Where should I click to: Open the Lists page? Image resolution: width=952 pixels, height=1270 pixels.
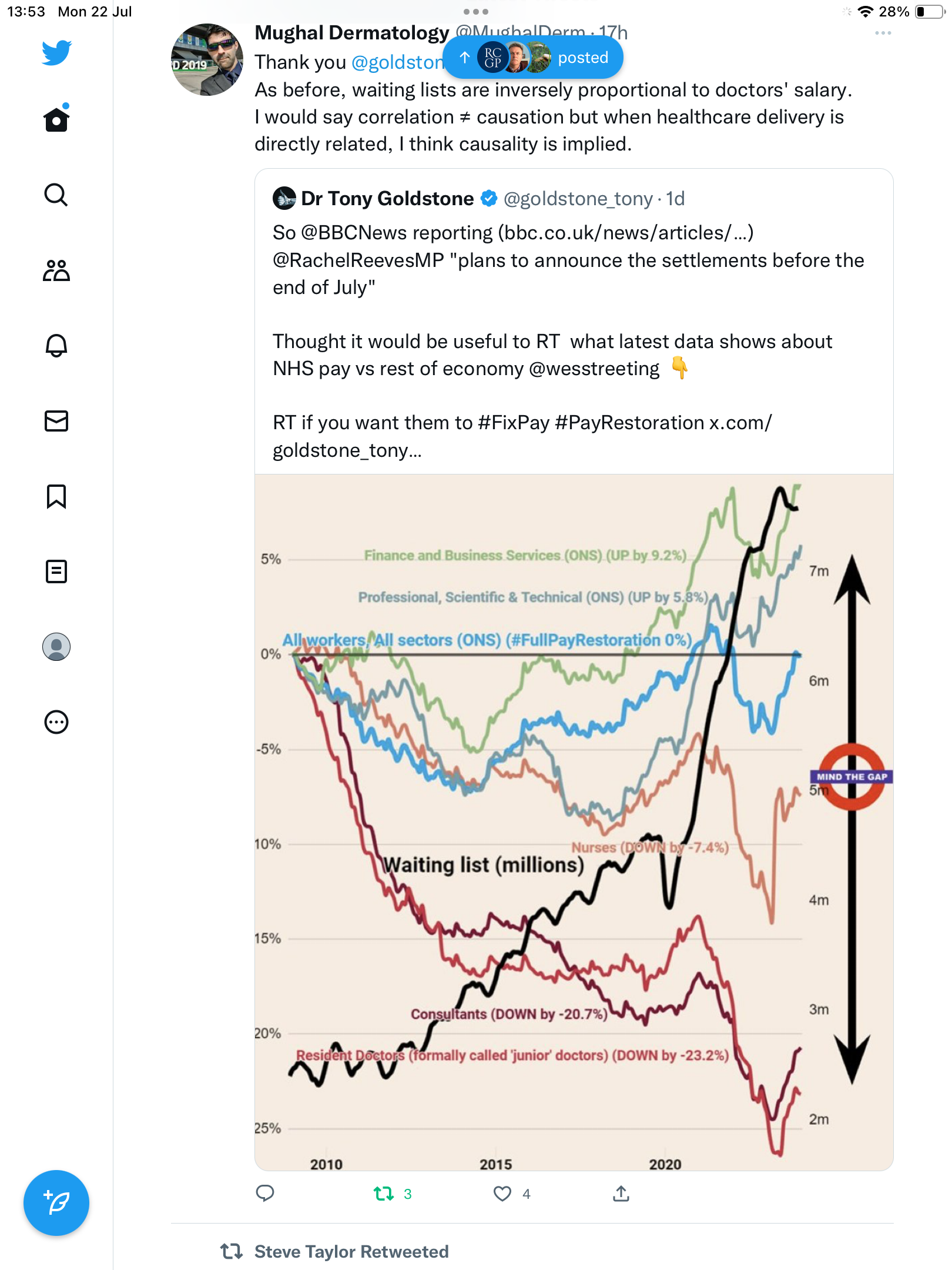56,571
